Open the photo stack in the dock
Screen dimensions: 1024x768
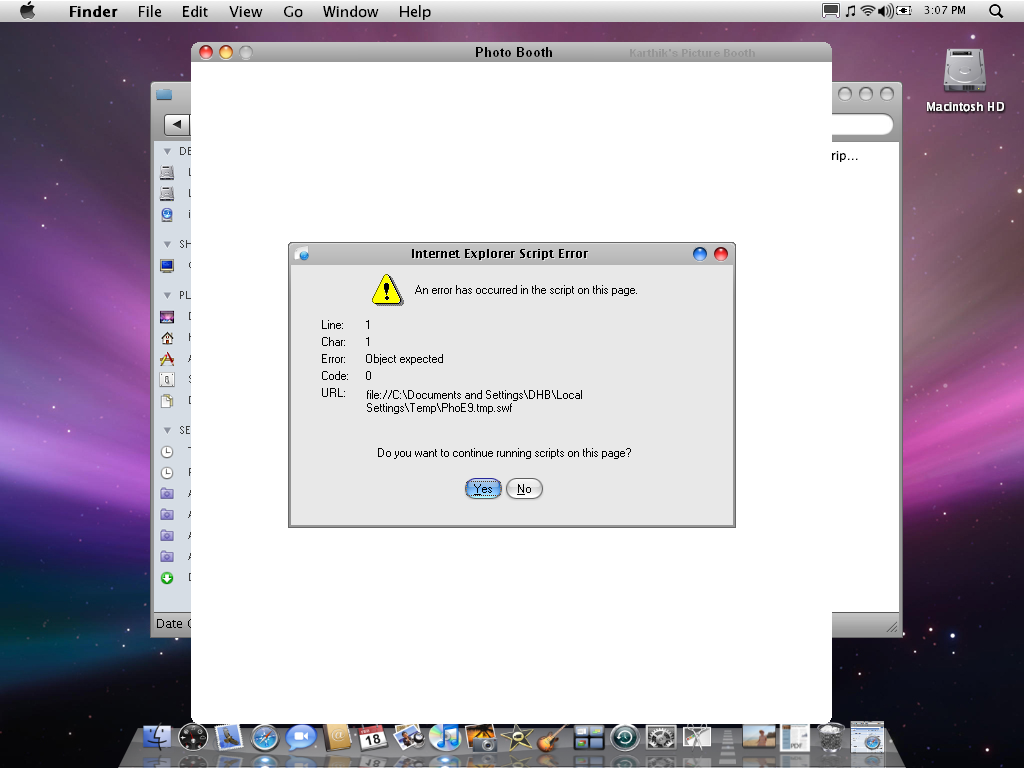pyautogui.click(x=759, y=737)
